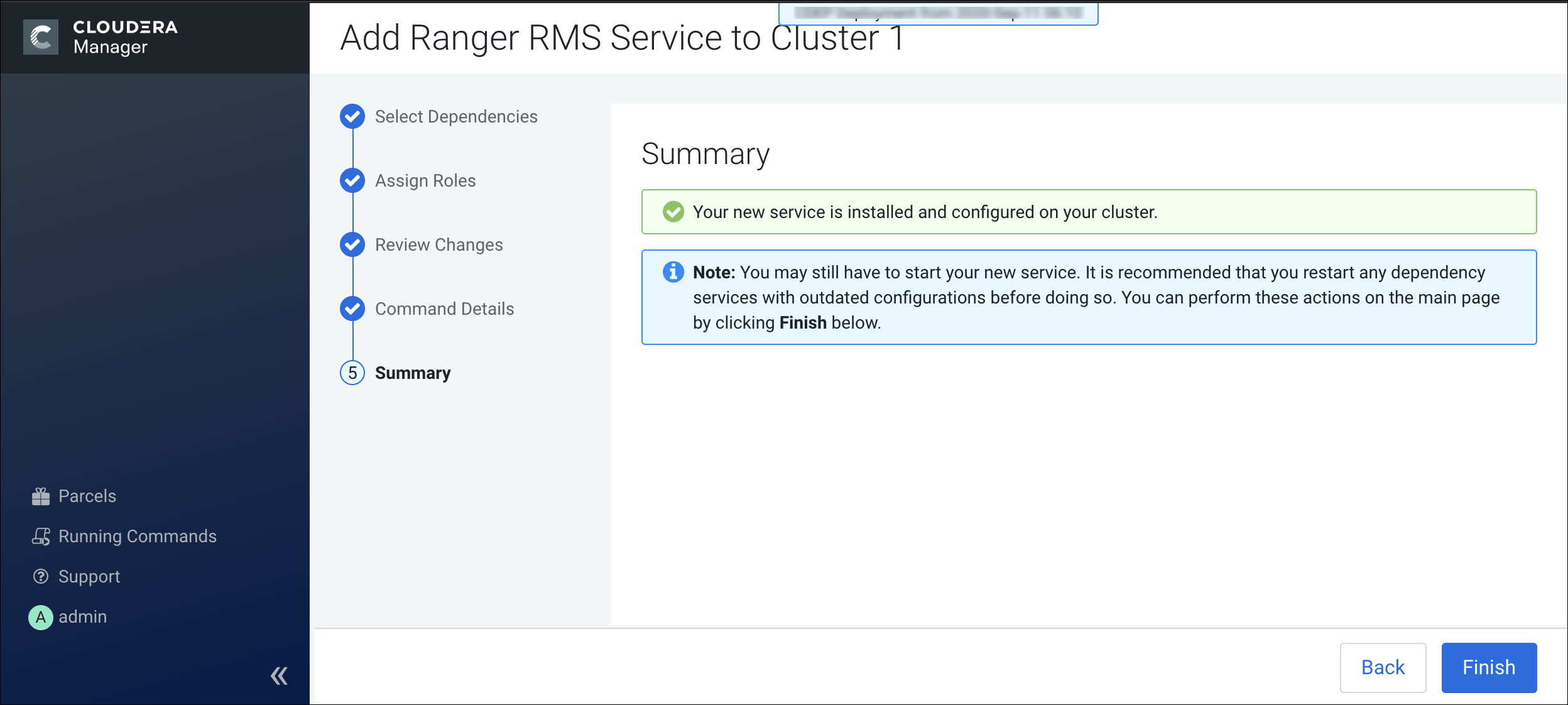Click the blurred deployment banner at top

pyautogui.click(x=938, y=13)
